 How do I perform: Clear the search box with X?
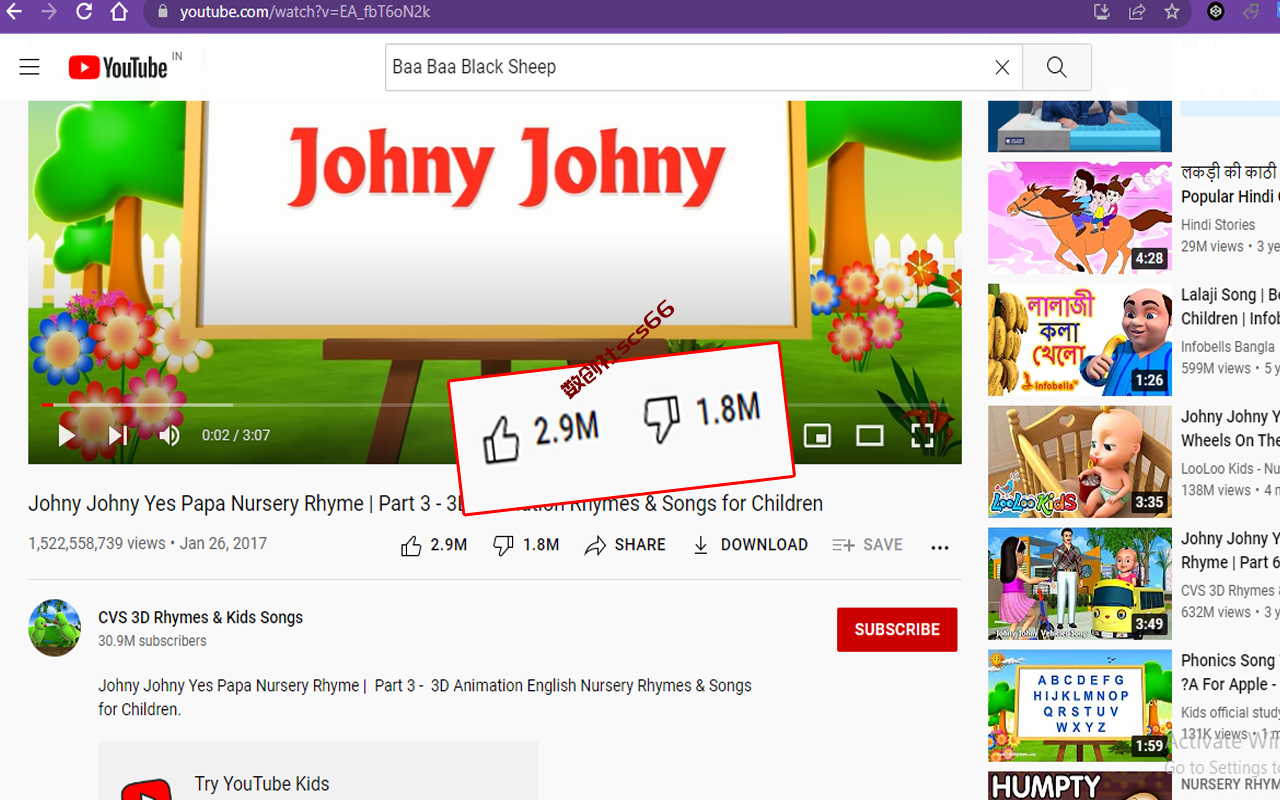[1001, 67]
